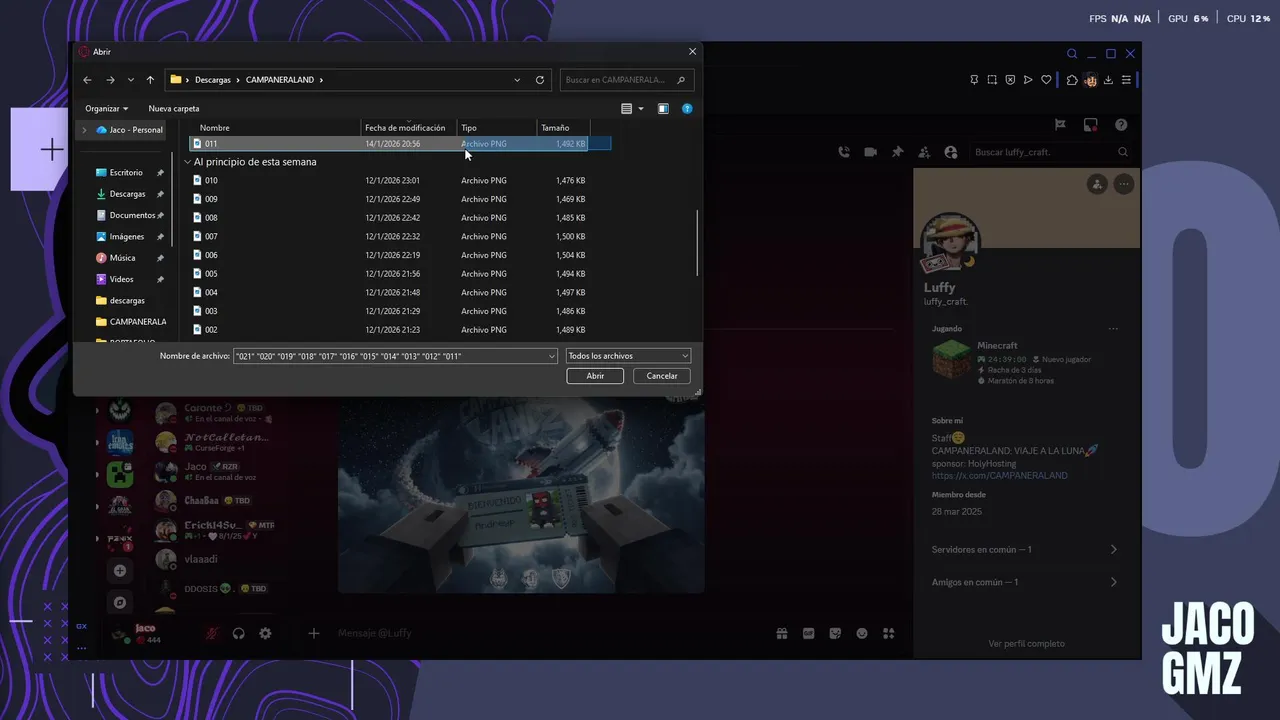Click ad blocker shield icon
Viewport: 1280px width, 720px height.
click(1010, 80)
